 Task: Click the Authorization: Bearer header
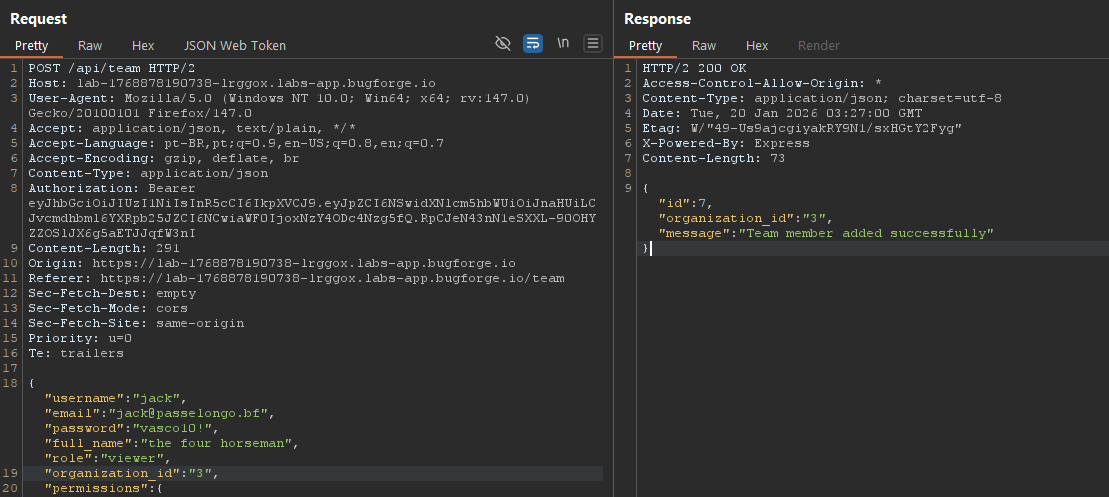(112, 188)
